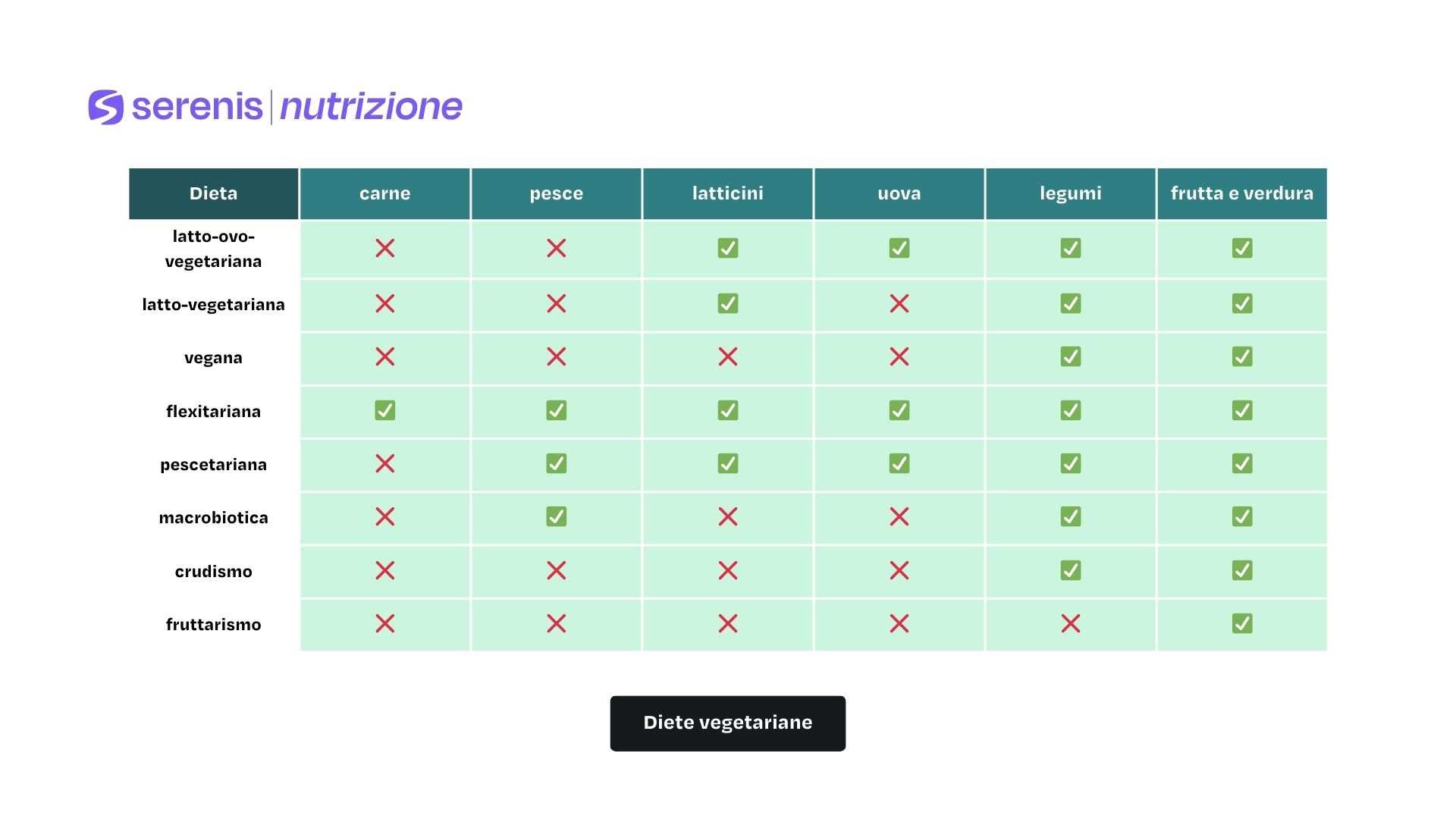Click the red X for crudismo pesce
This screenshot has width=1456, height=819.
click(x=557, y=570)
